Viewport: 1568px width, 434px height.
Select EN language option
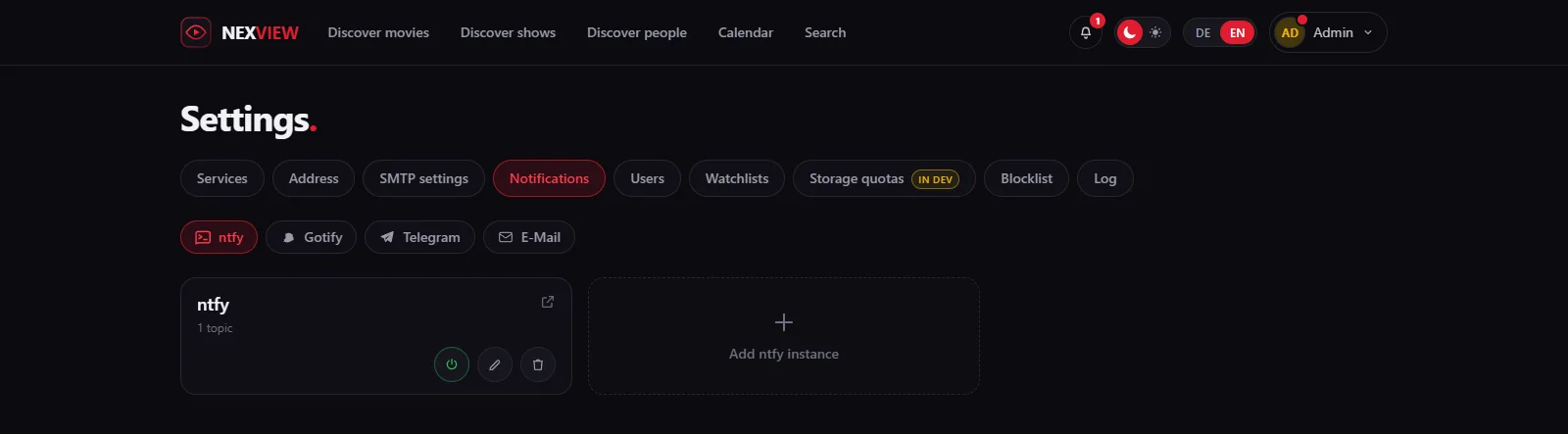1237,32
